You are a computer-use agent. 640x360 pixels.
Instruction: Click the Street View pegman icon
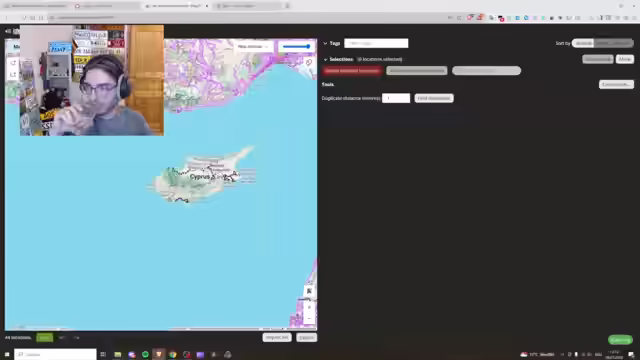tap(309, 291)
